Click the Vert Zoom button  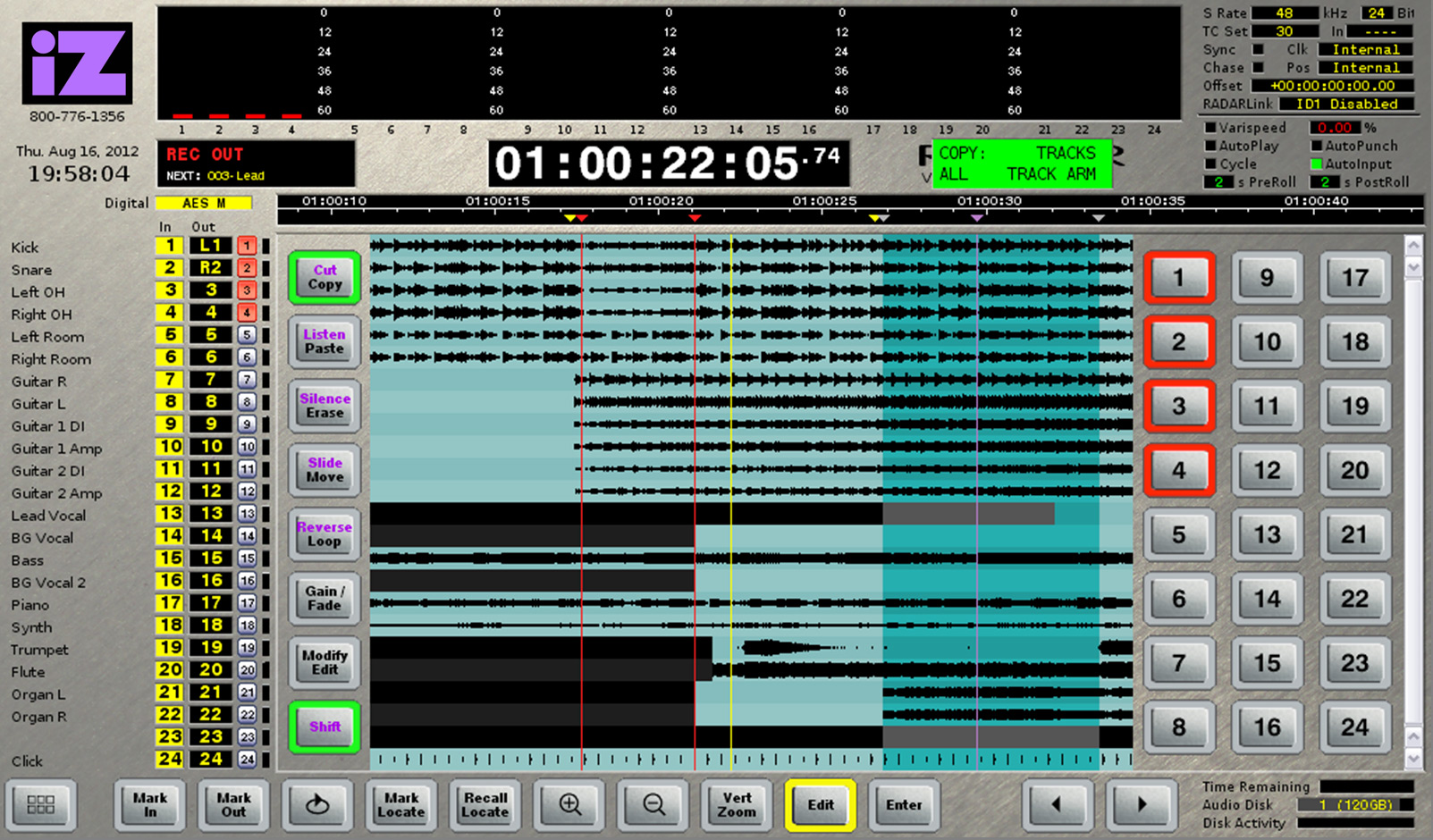[737, 804]
